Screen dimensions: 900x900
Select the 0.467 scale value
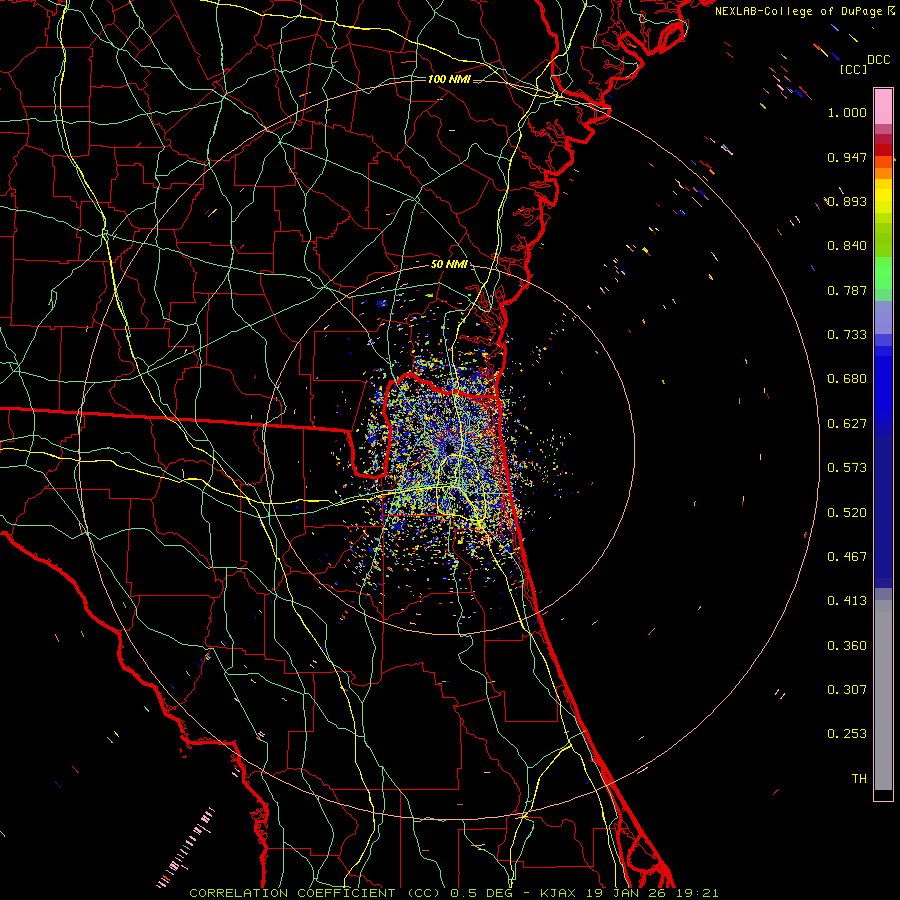(x=847, y=557)
